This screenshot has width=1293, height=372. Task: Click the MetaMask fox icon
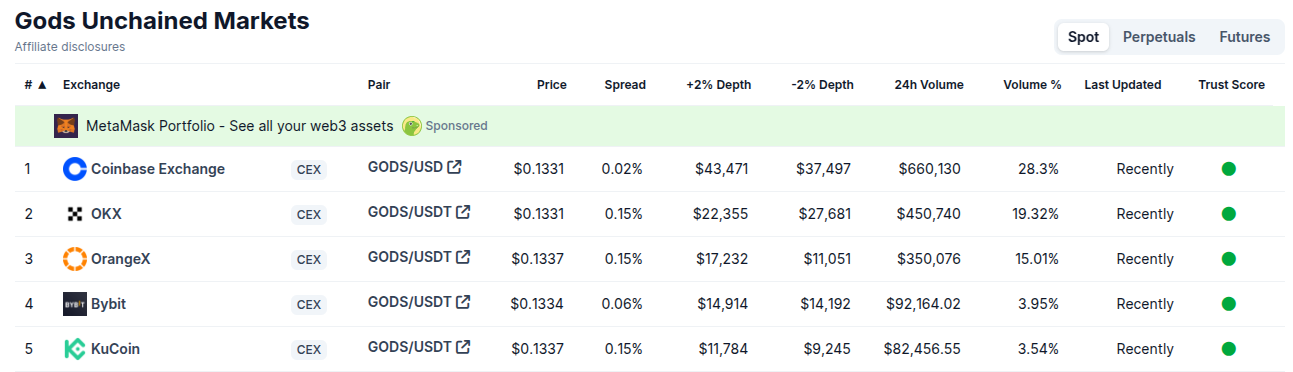(66, 126)
